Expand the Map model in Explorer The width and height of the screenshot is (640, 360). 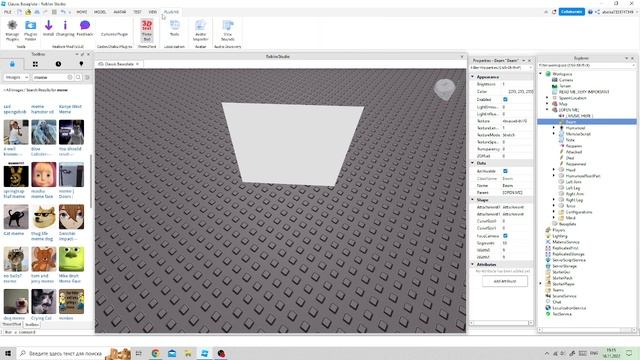tap(547, 104)
